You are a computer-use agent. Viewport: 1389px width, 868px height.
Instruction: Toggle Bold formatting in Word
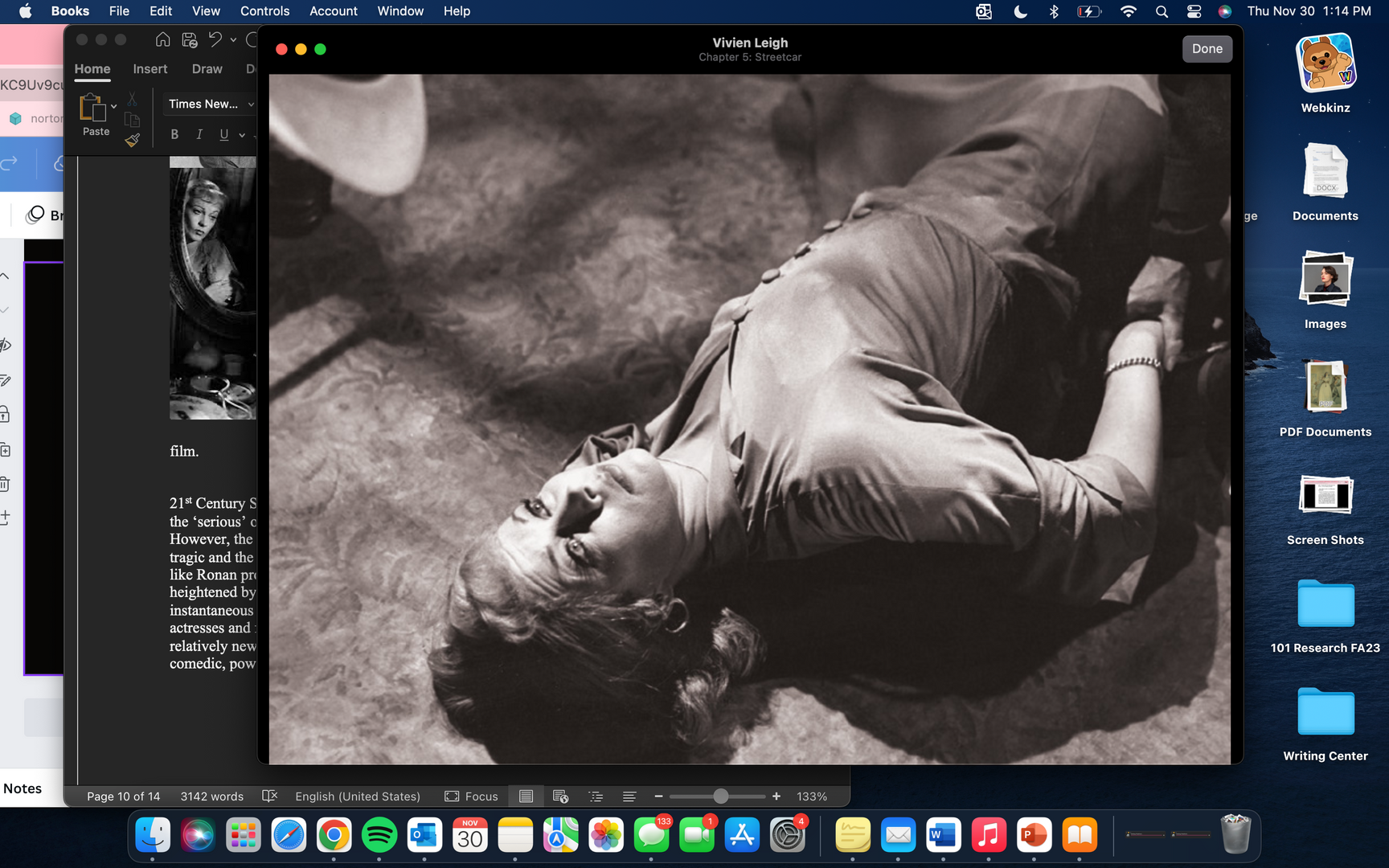point(174,134)
